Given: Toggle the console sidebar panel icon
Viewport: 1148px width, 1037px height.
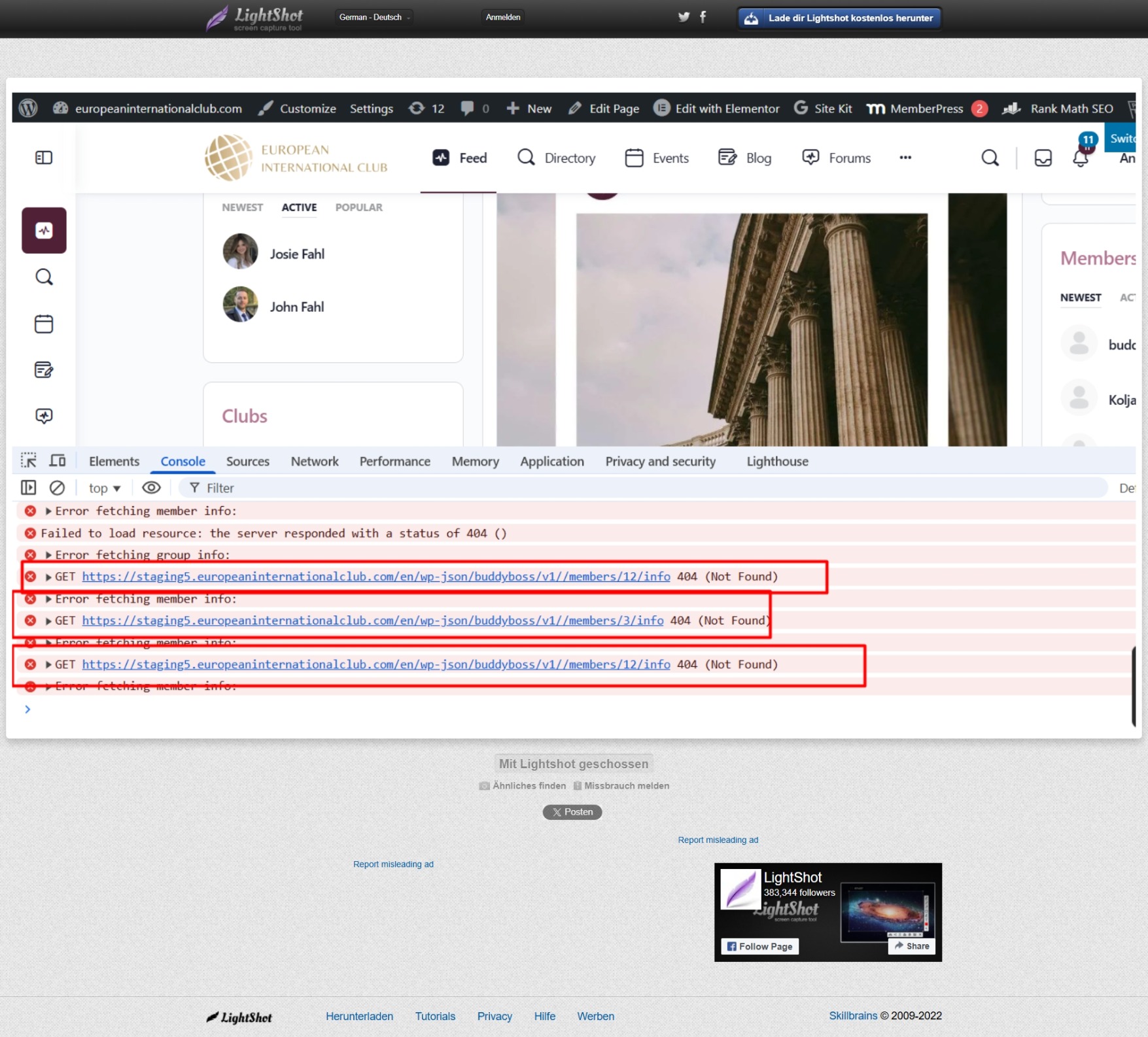Looking at the screenshot, I should pos(28,488).
